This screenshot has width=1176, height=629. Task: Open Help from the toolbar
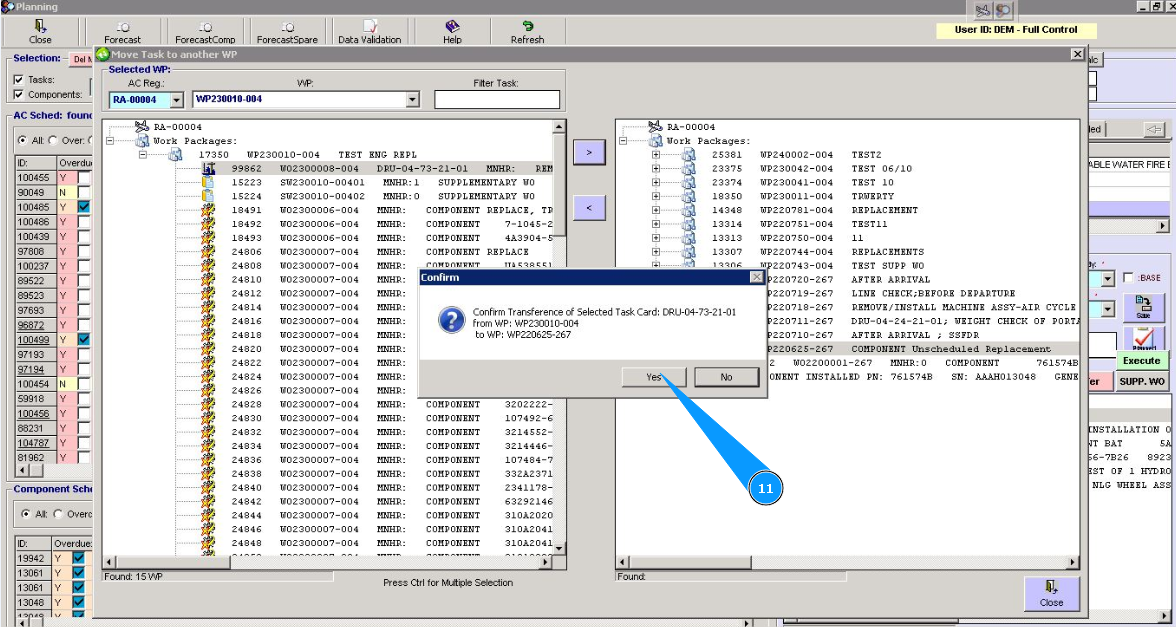(452, 32)
